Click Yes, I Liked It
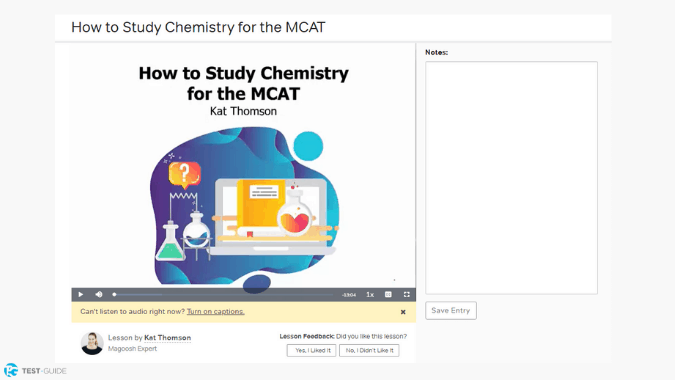The height and width of the screenshot is (380, 675). (312, 350)
